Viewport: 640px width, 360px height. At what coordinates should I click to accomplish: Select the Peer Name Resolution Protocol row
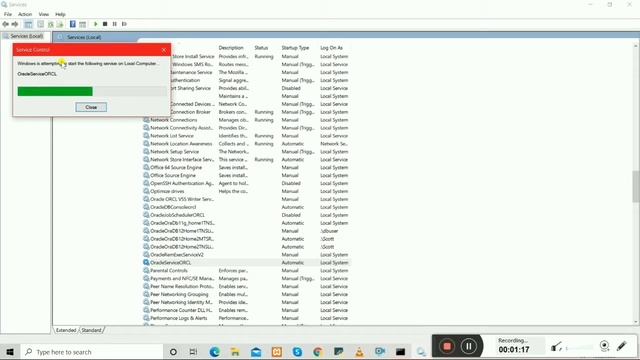247,286
